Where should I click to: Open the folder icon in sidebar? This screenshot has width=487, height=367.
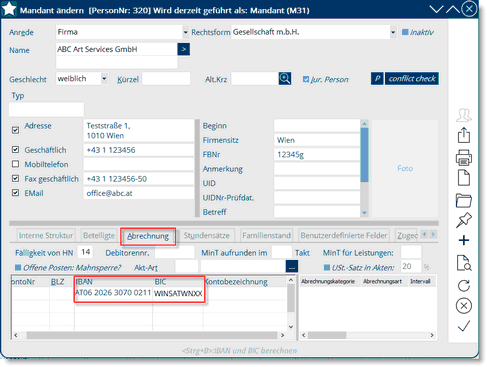[464, 200]
